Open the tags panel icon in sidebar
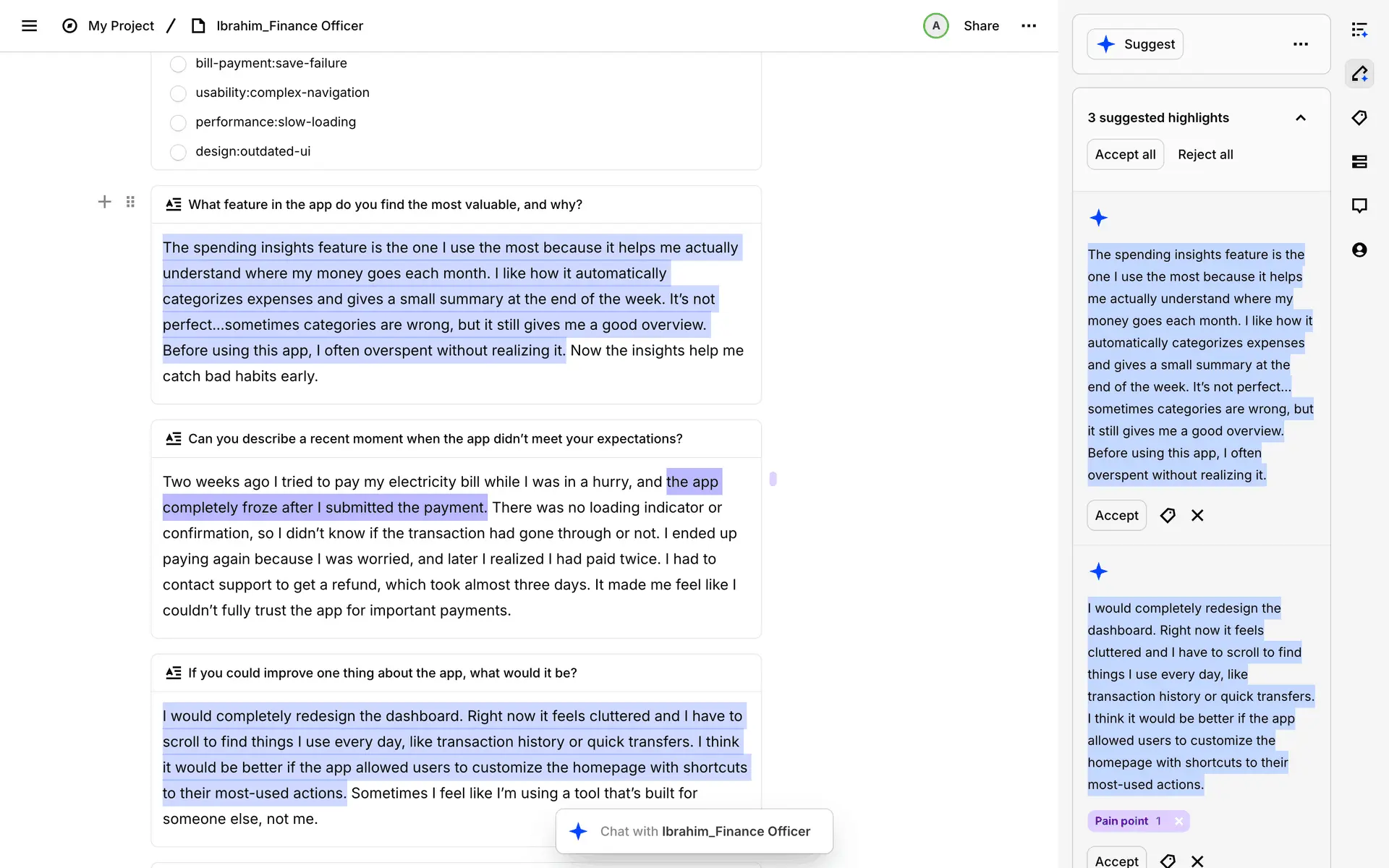The width and height of the screenshot is (1389, 868). pos(1359,118)
